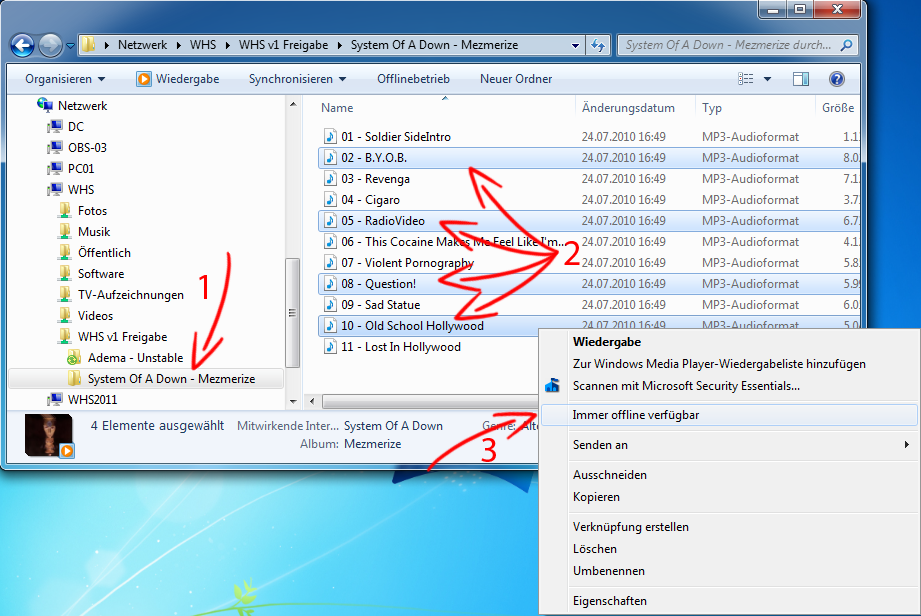Toggle the preview pane icon
This screenshot has height=616, width=921.
801,79
